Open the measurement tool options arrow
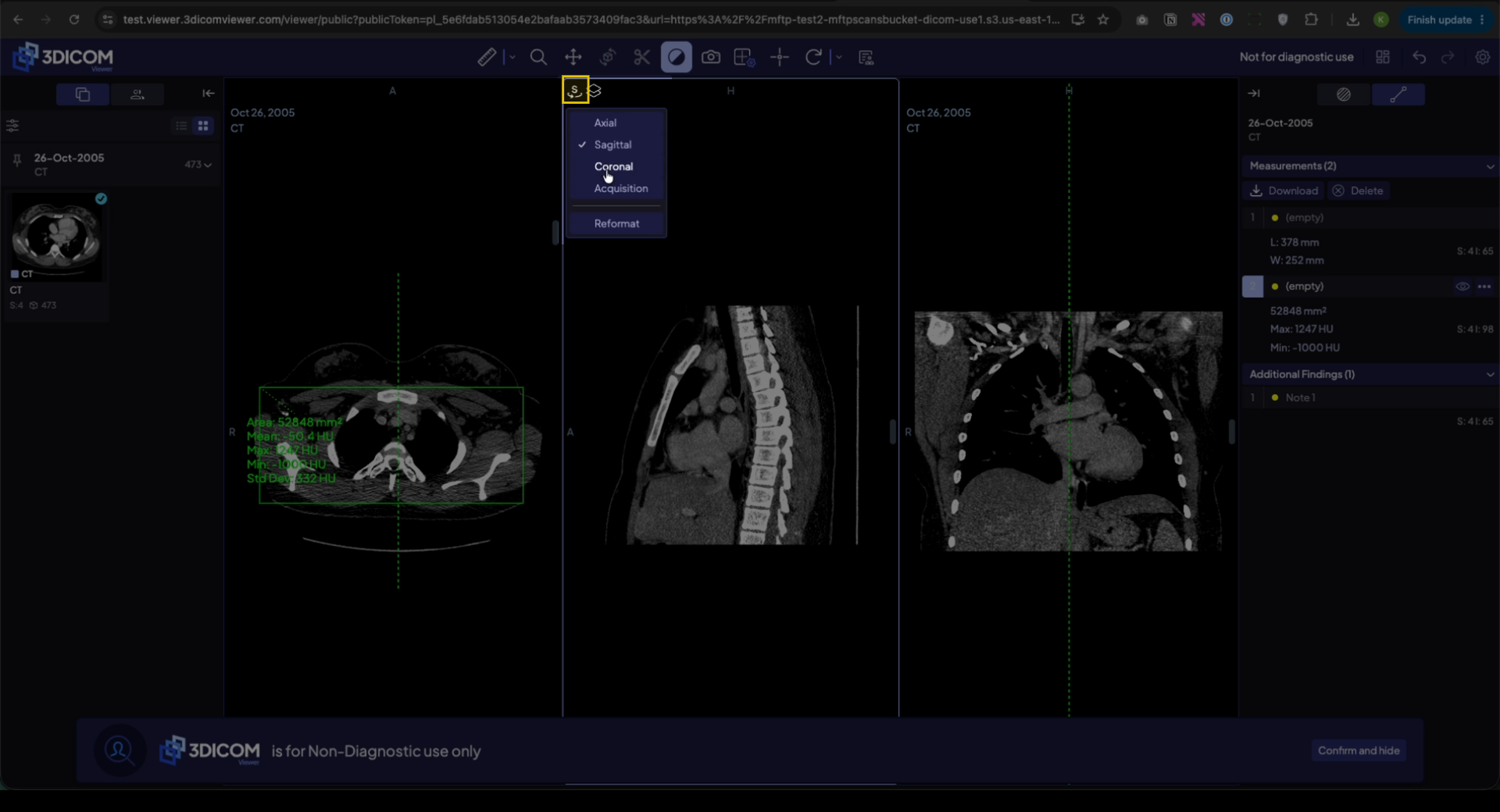 (x=512, y=57)
